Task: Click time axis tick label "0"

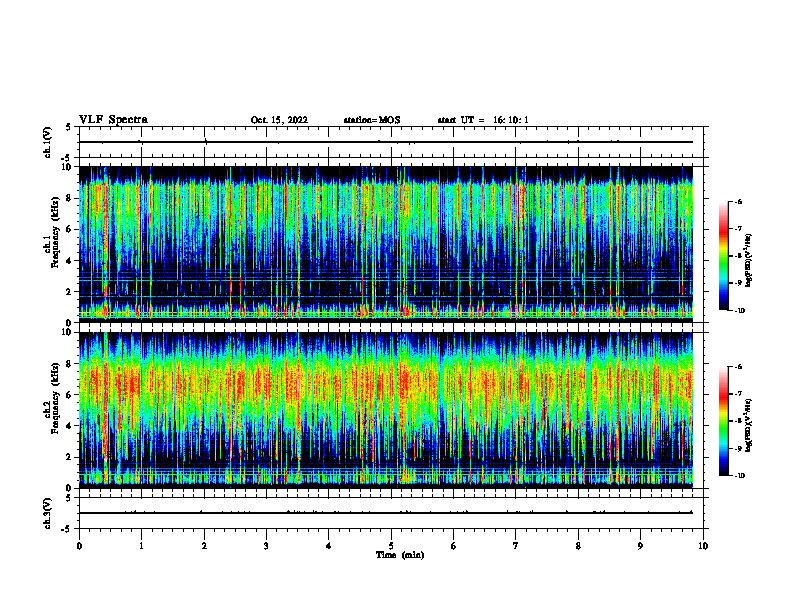Action: point(79,546)
